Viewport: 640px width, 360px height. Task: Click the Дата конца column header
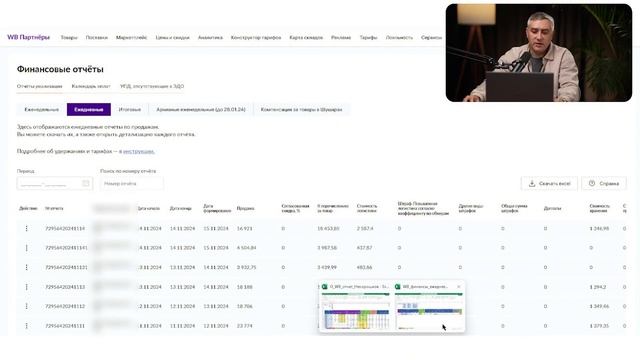click(180, 209)
